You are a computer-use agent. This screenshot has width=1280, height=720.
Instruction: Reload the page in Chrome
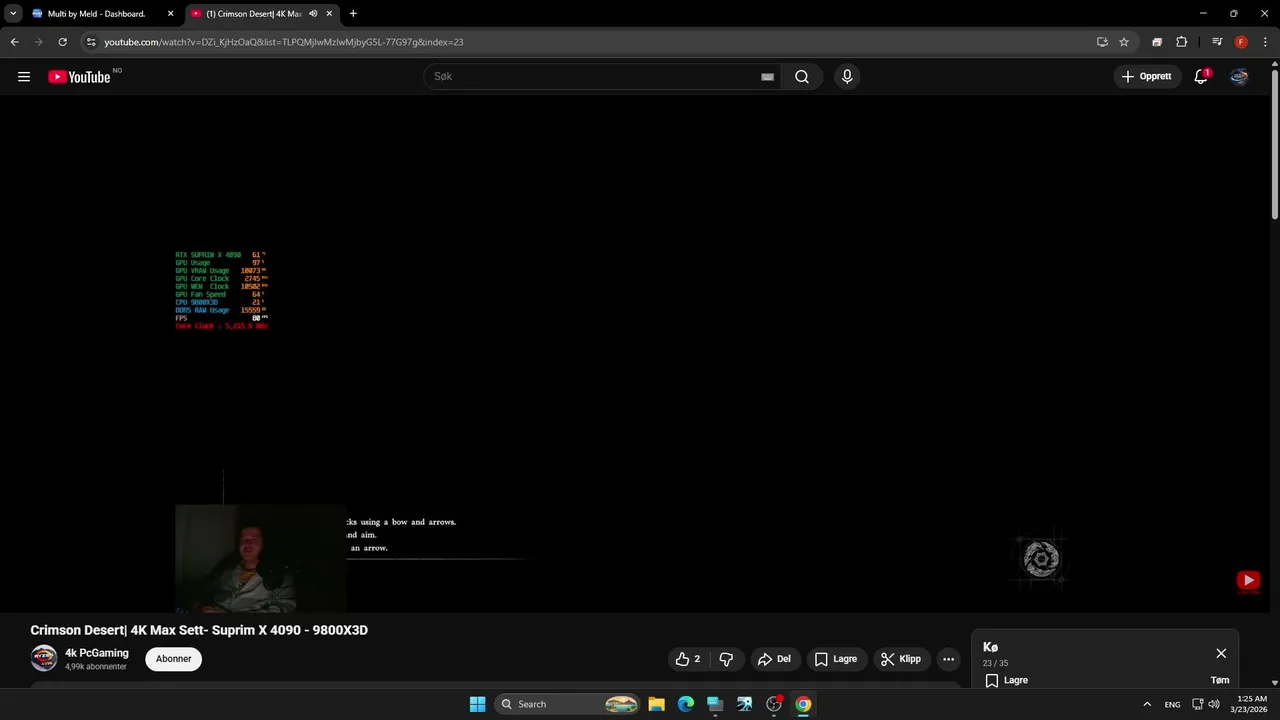click(62, 42)
